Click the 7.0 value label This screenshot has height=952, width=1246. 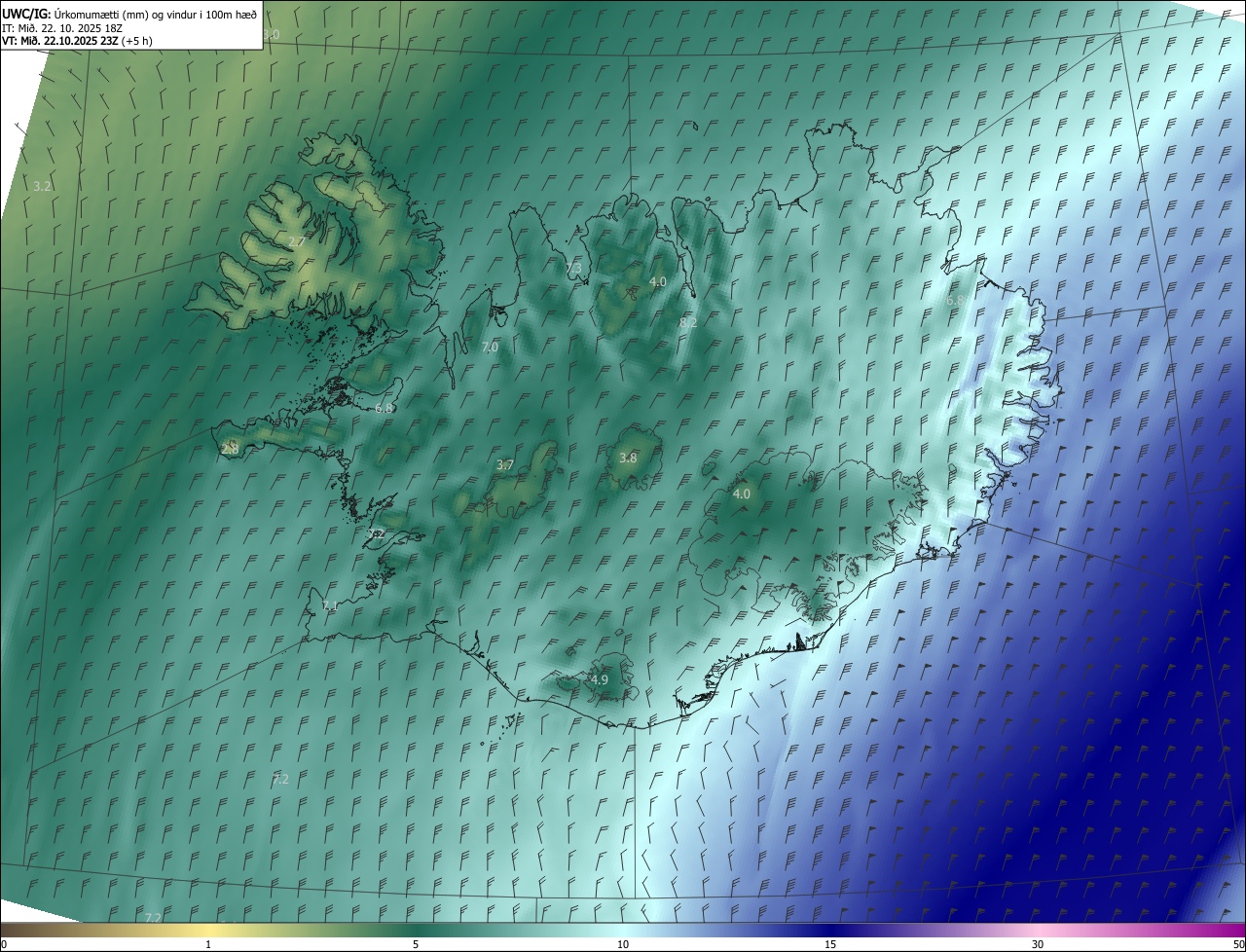[x=490, y=347]
